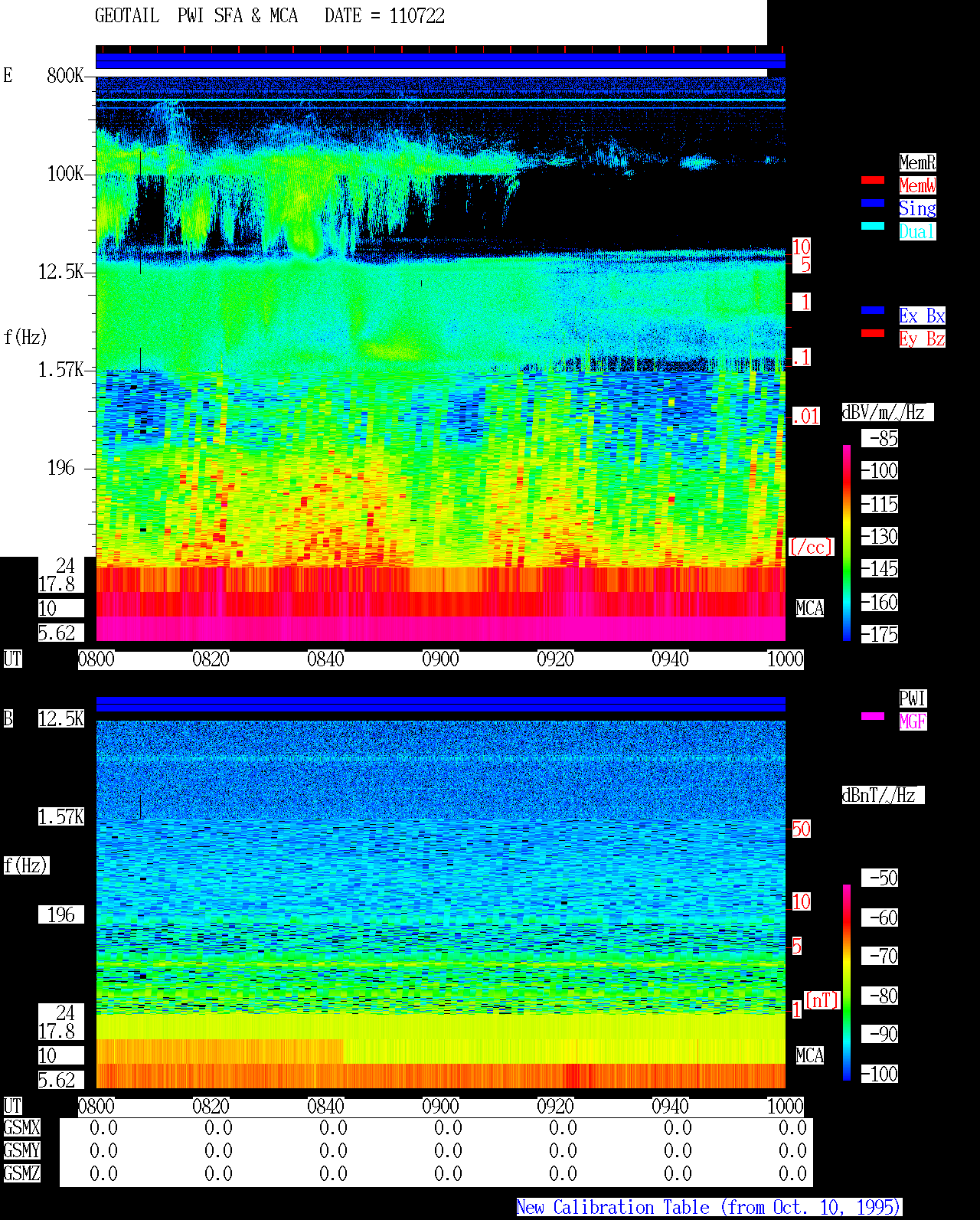Click the cyan Dual legend swatch
980x1220 pixels.
(x=873, y=226)
